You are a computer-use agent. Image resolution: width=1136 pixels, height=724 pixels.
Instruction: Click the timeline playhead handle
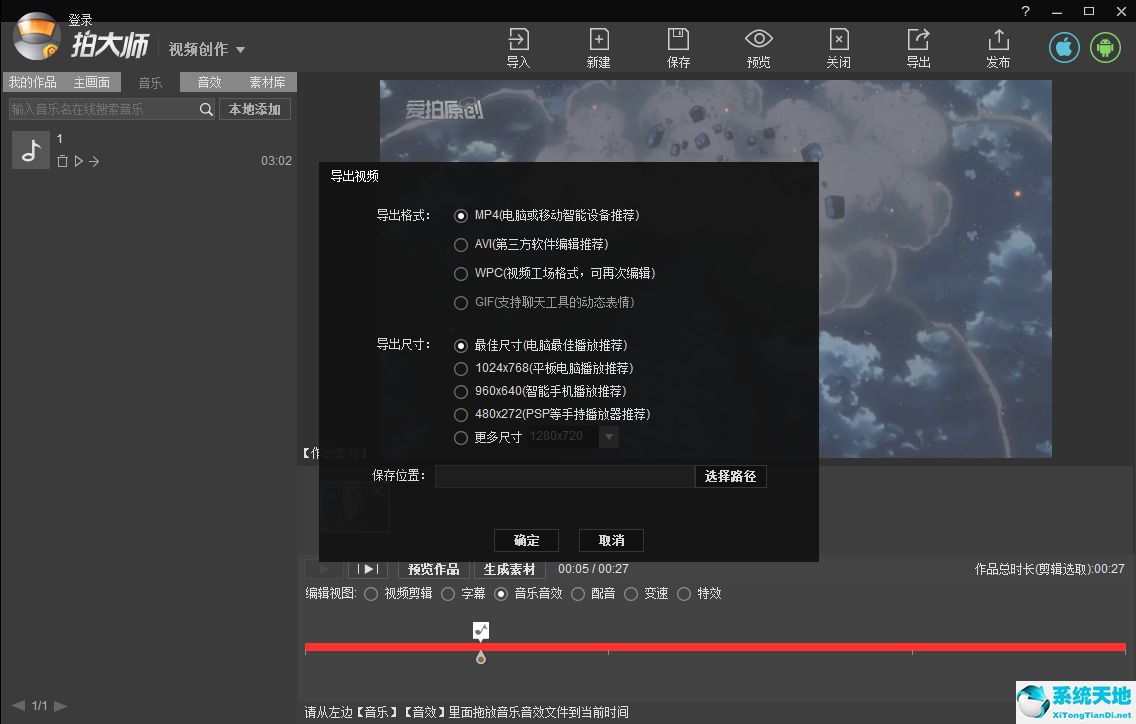[480, 656]
